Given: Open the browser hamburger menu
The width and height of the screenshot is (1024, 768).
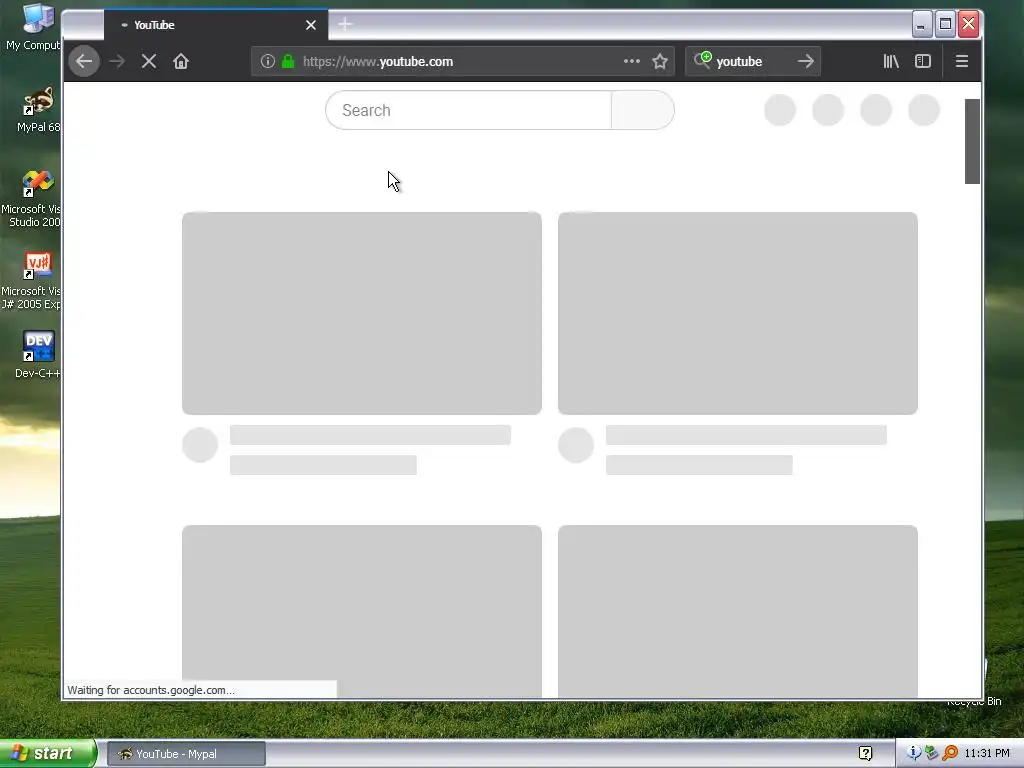Looking at the screenshot, I should click(x=962, y=61).
